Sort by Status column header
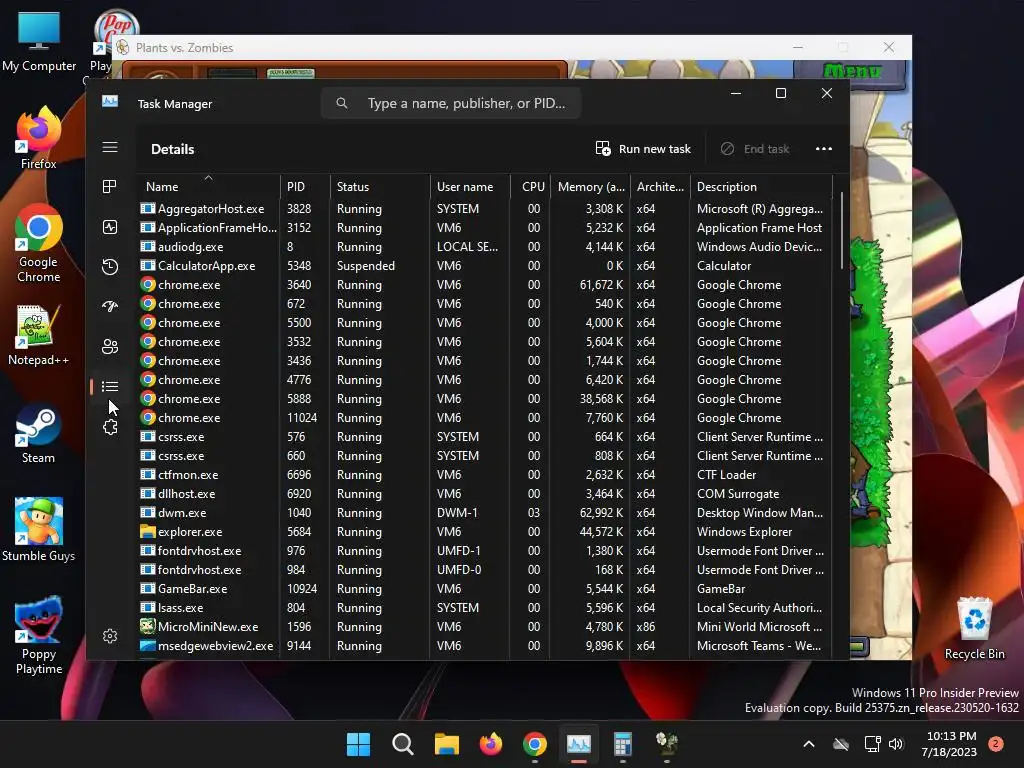 [380, 187]
